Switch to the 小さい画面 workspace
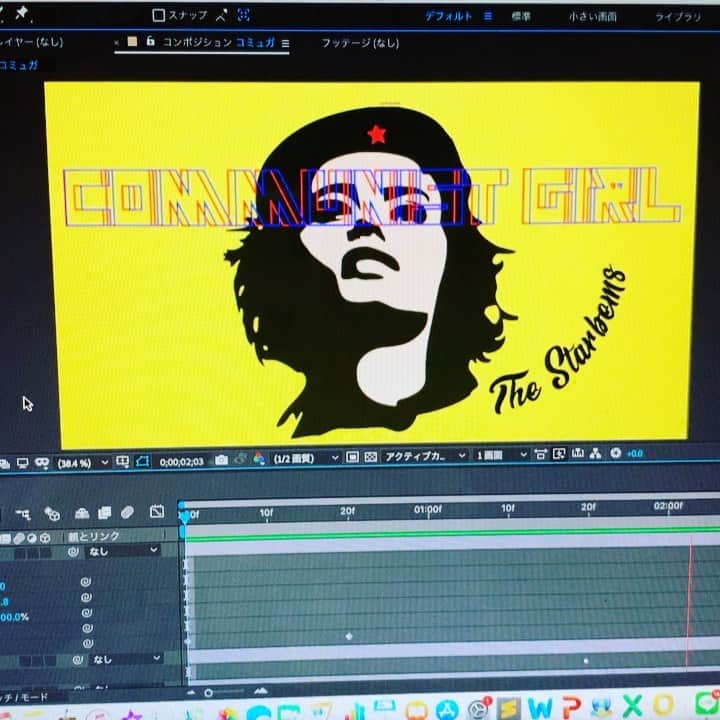720x720 pixels. 592,17
